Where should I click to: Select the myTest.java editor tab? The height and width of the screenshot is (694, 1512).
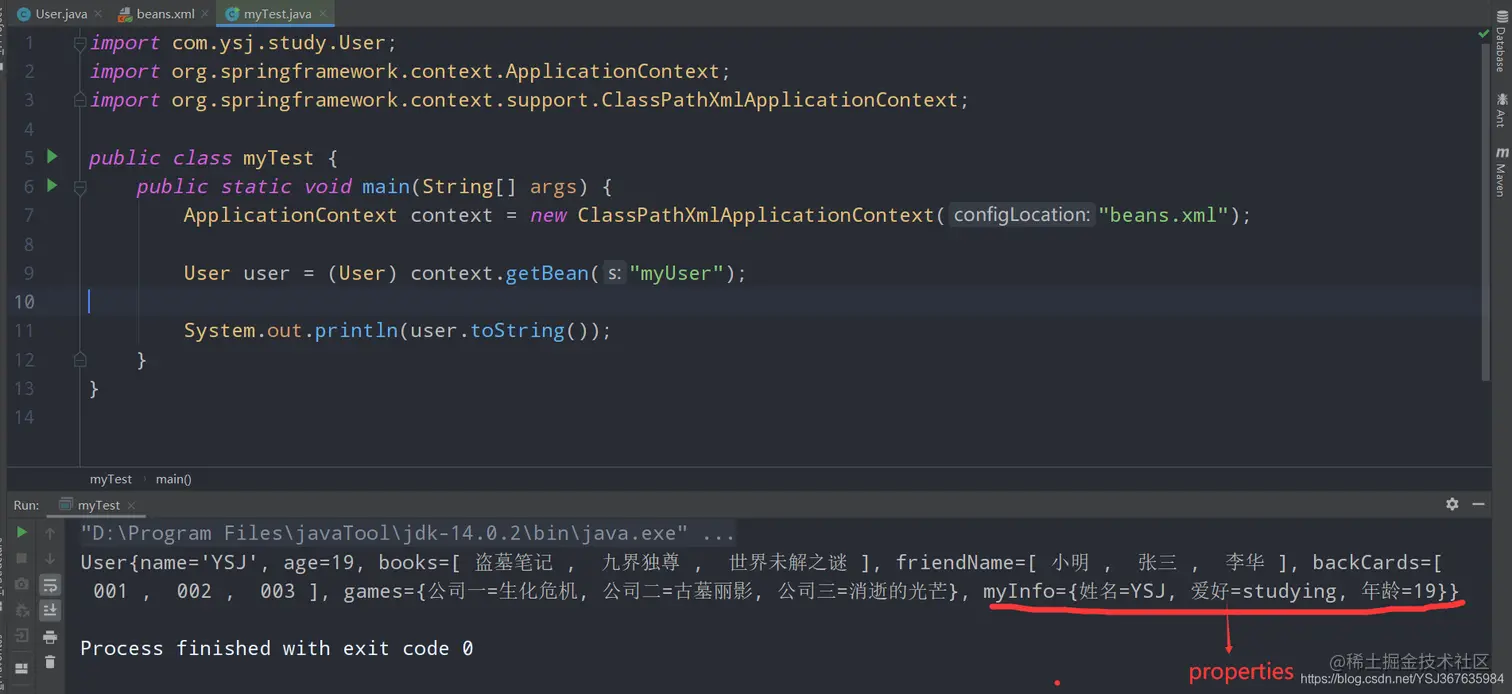(x=277, y=14)
